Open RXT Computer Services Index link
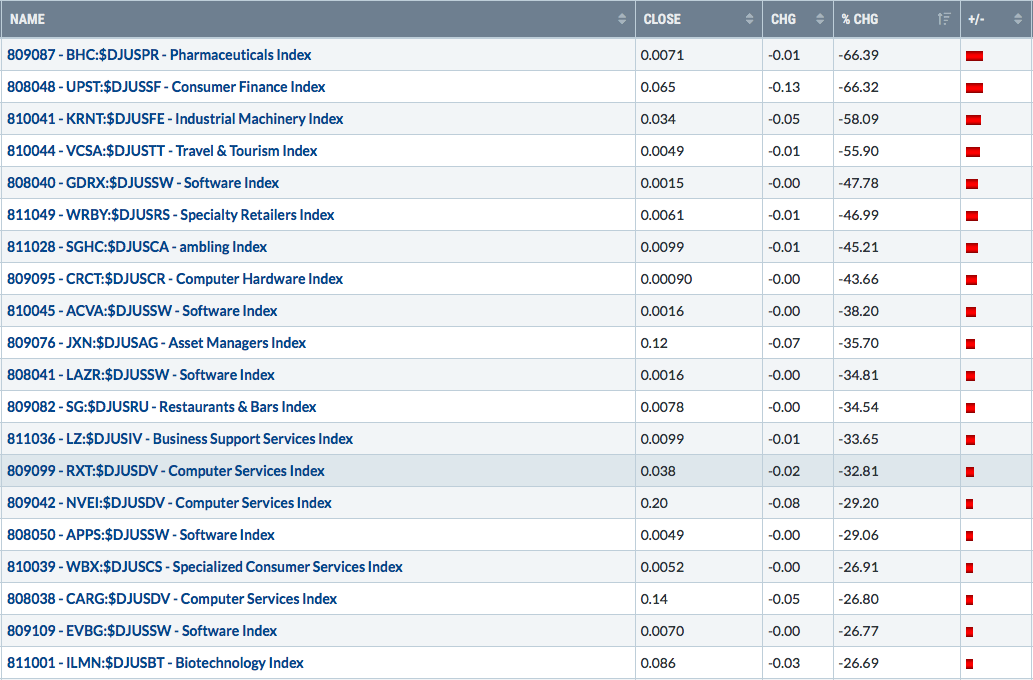The image size is (1033, 680). (166, 471)
